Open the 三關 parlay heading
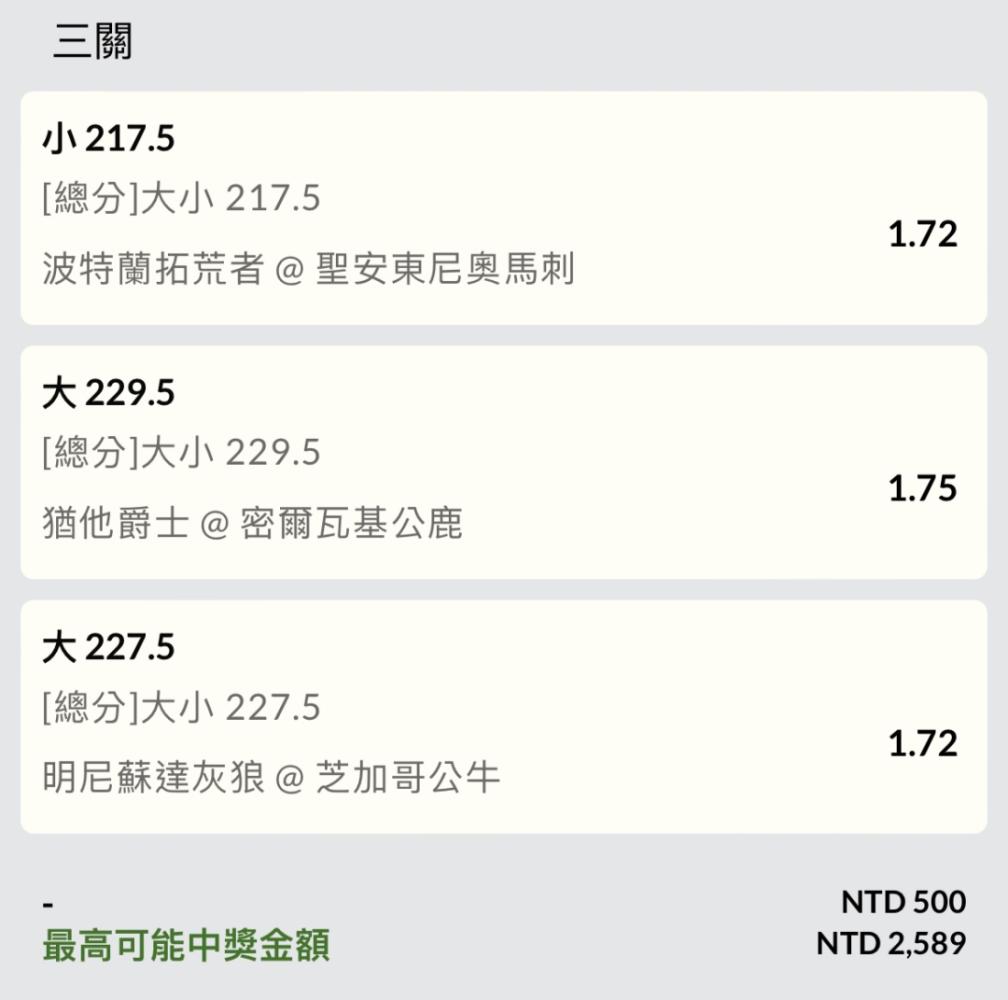Screen dimensions: 1008x1000 tap(93, 41)
